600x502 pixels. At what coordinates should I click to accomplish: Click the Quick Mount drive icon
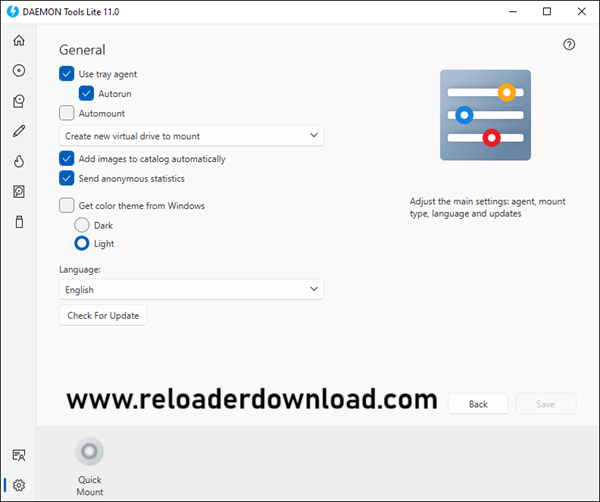(x=90, y=451)
